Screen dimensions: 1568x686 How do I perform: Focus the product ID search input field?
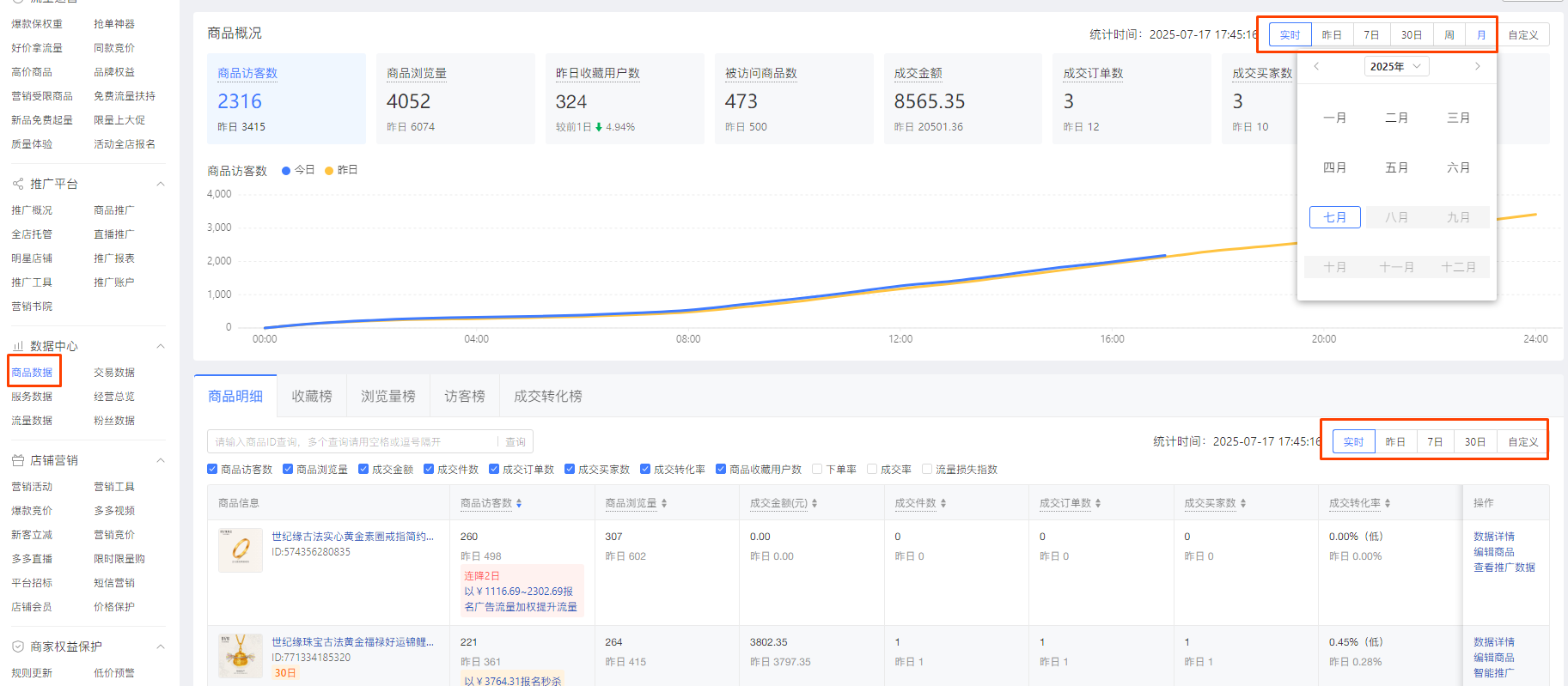click(x=352, y=441)
